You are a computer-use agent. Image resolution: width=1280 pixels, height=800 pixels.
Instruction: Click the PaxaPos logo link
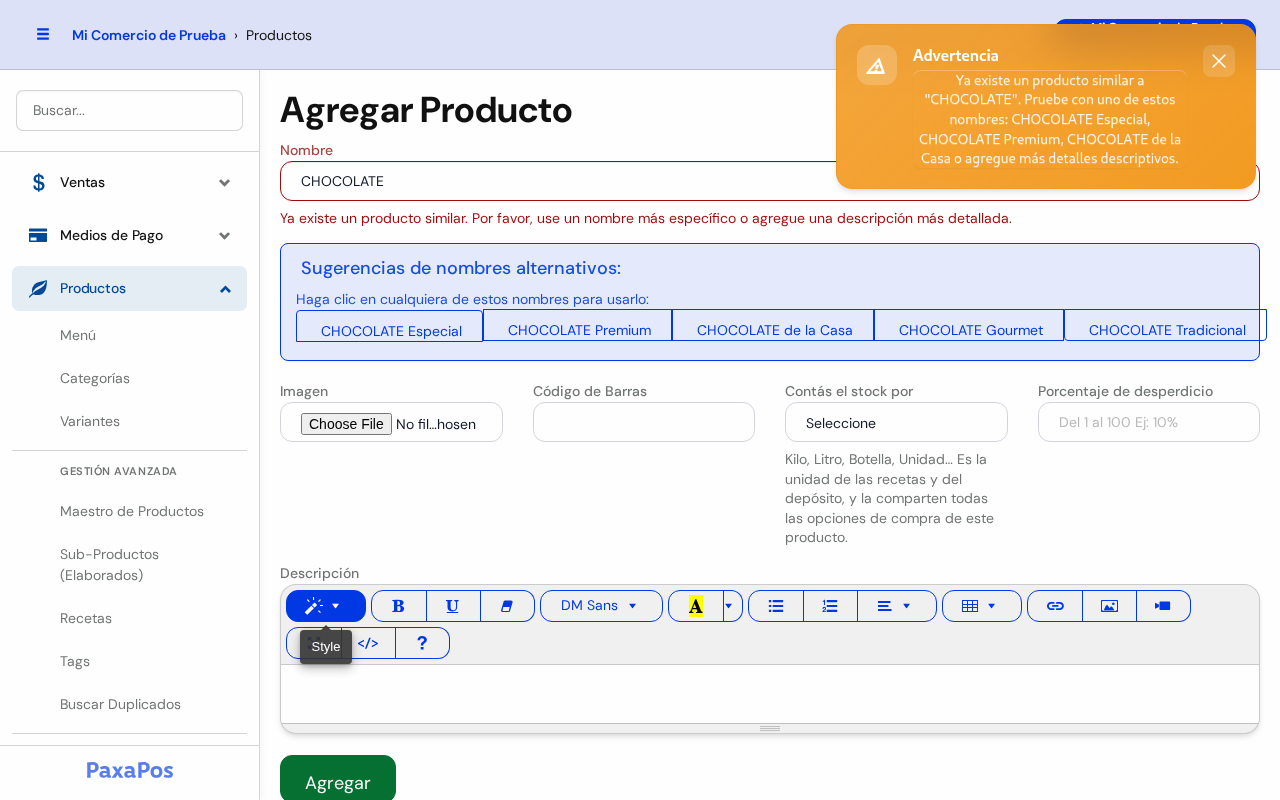(x=130, y=770)
